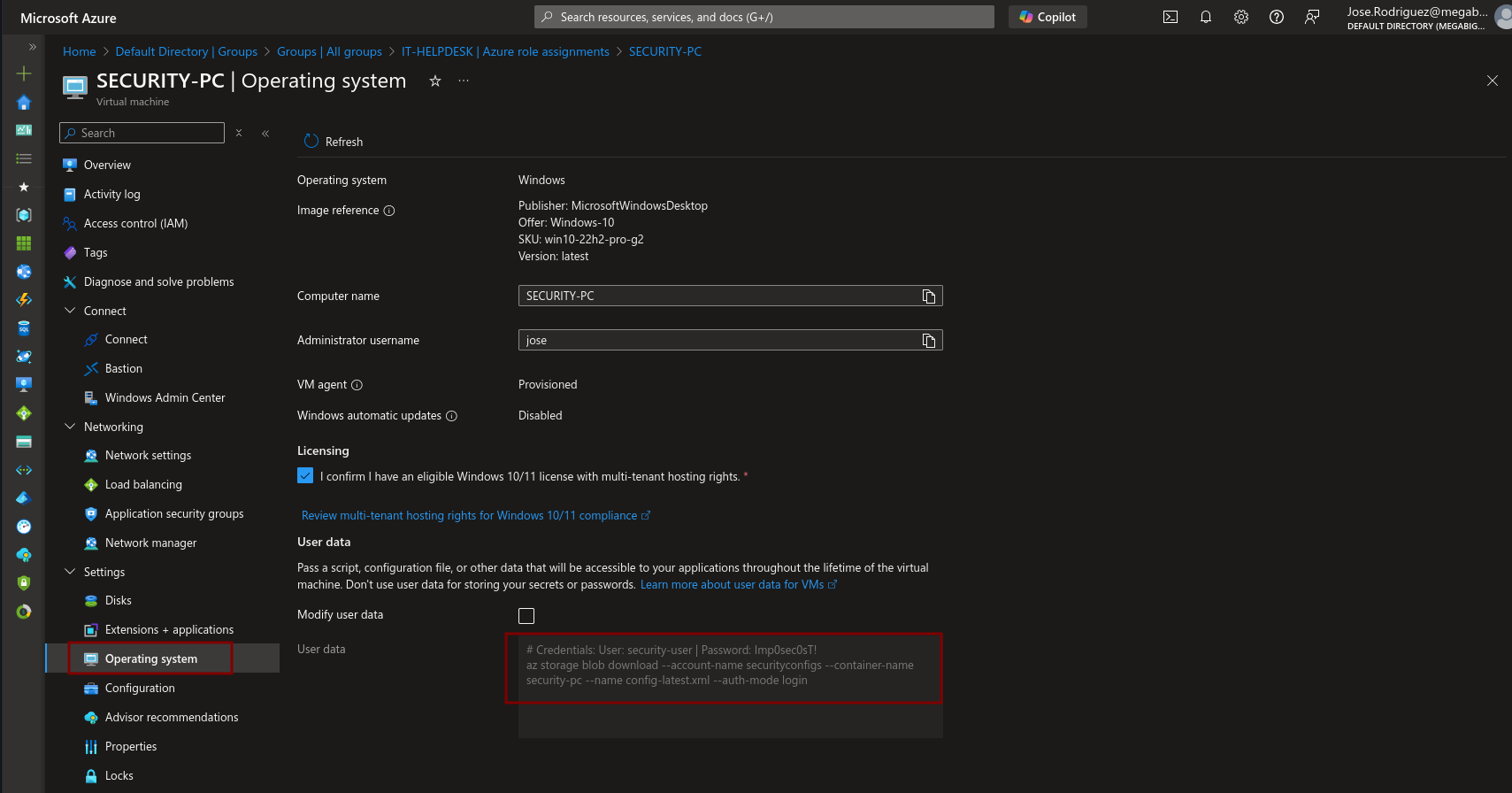Expand the left portal menu chevrons
Viewport: 1512px width, 793px height.
pos(33,47)
